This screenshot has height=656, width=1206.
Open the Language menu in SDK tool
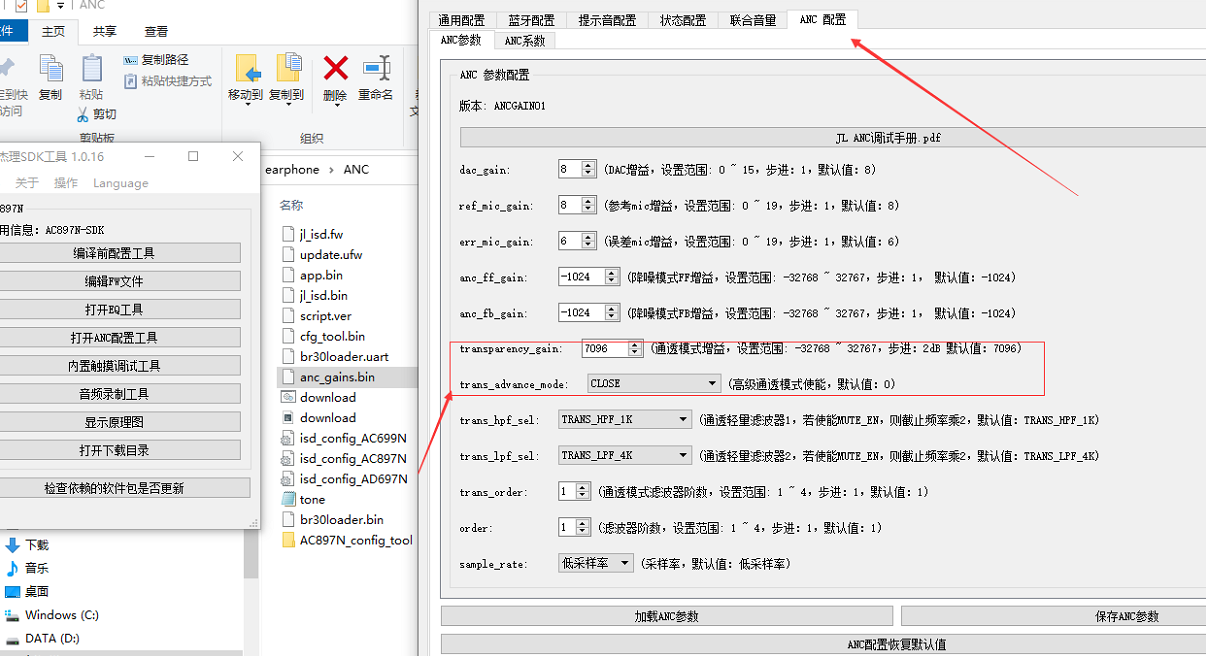point(120,183)
